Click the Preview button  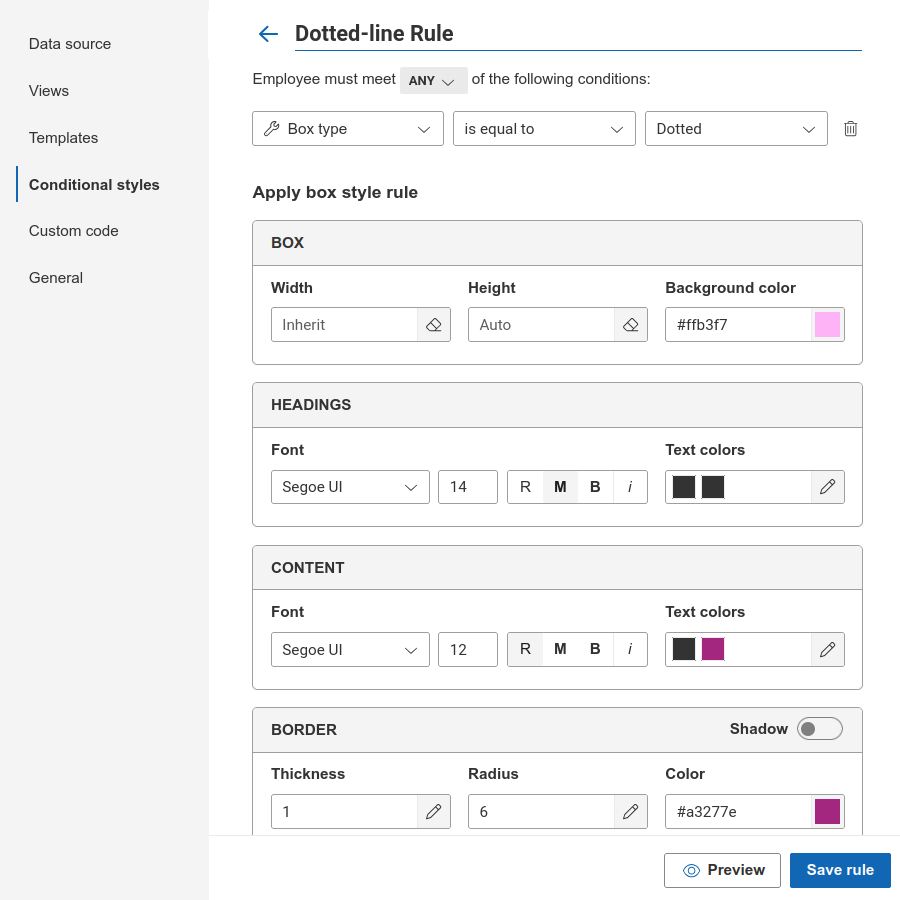pos(722,870)
